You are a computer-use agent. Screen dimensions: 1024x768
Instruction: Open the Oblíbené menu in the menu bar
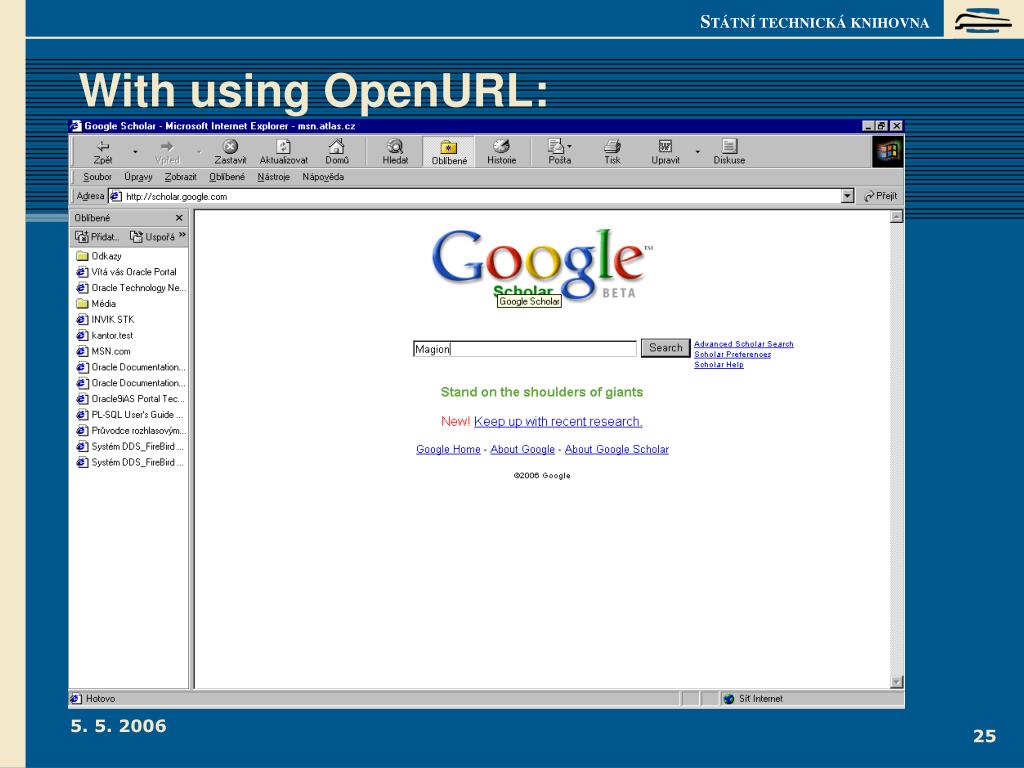tap(227, 177)
